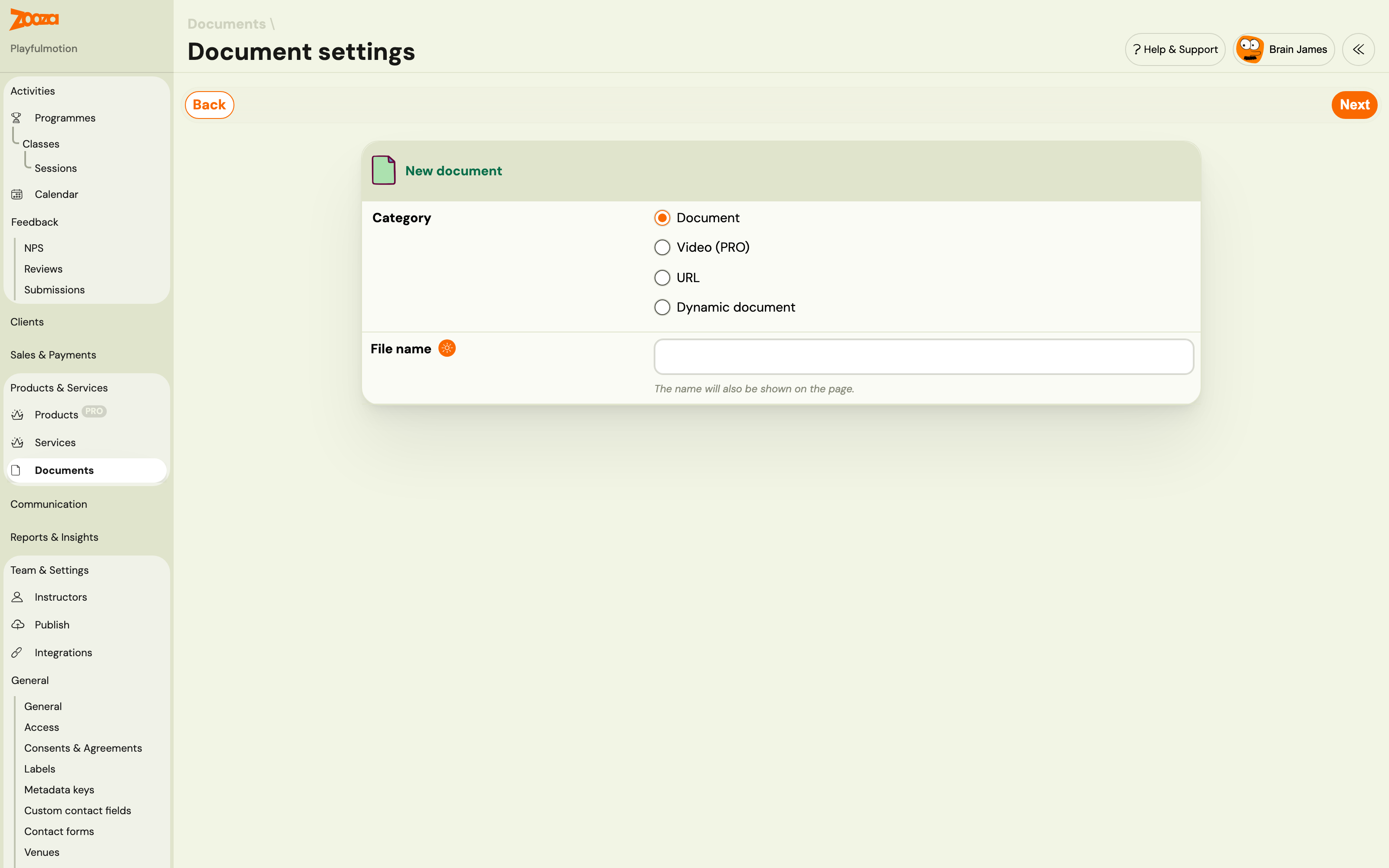Viewport: 1389px width, 868px height.
Task: Pick the Dynamic document radio option
Action: pyautogui.click(x=662, y=307)
